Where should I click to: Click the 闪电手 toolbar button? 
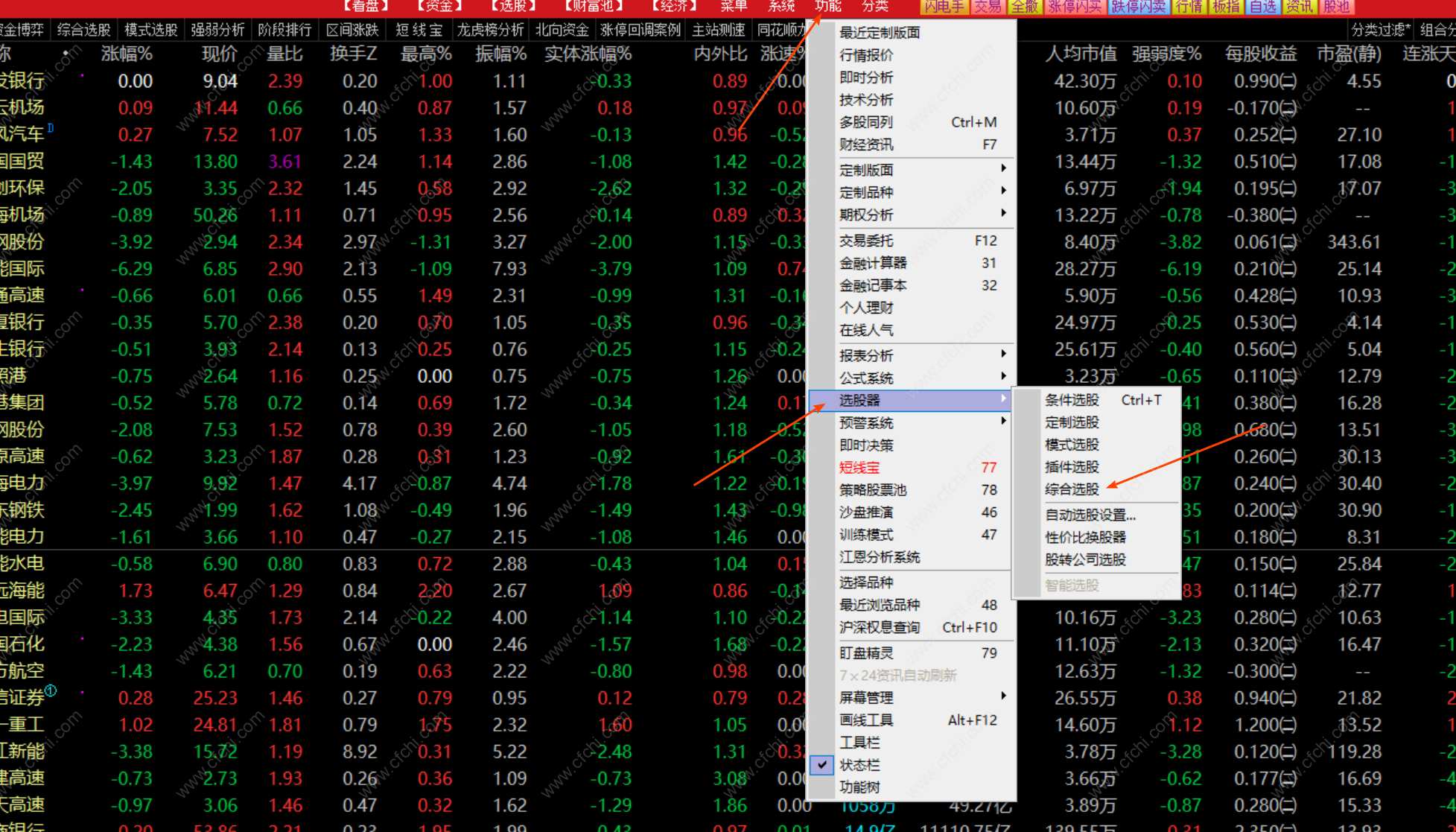tap(944, 7)
